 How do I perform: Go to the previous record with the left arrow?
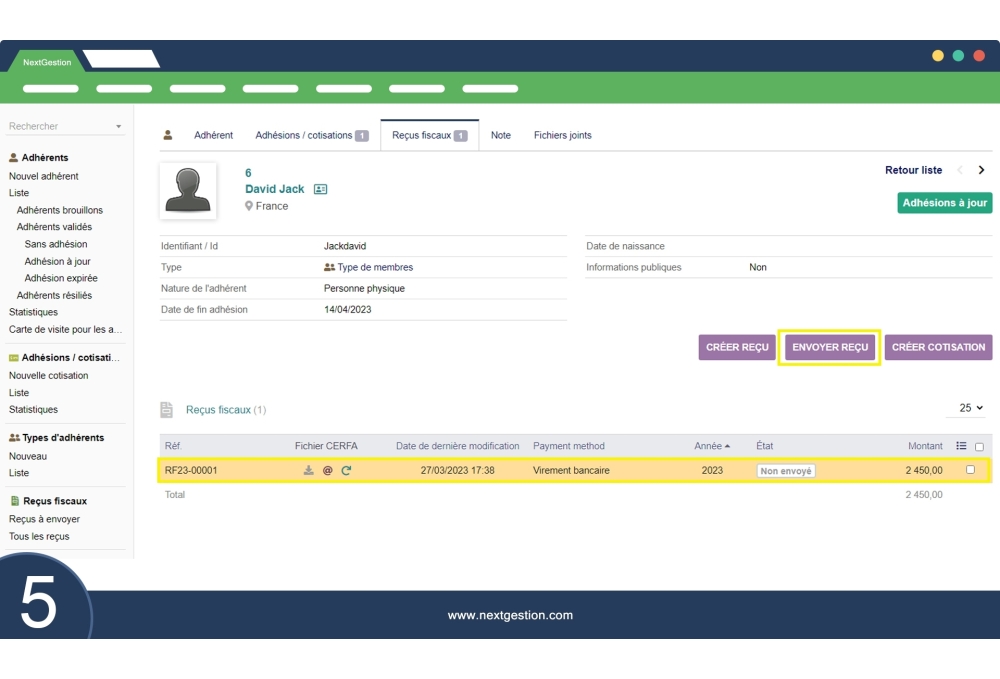pyautogui.click(x=961, y=170)
